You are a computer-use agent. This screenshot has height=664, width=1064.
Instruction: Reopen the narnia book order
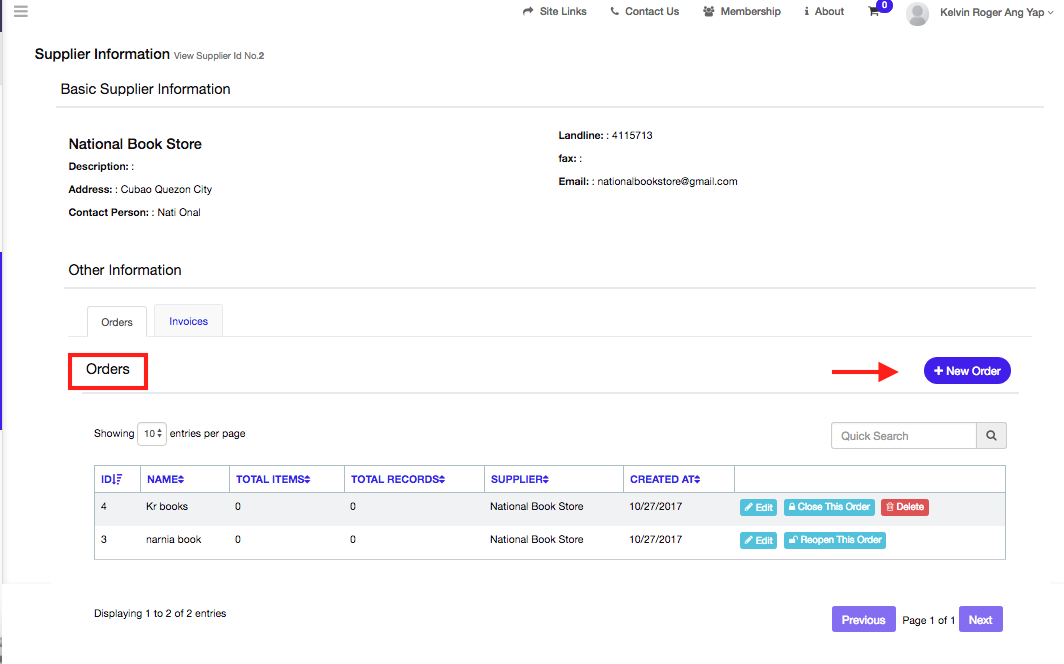pos(834,540)
